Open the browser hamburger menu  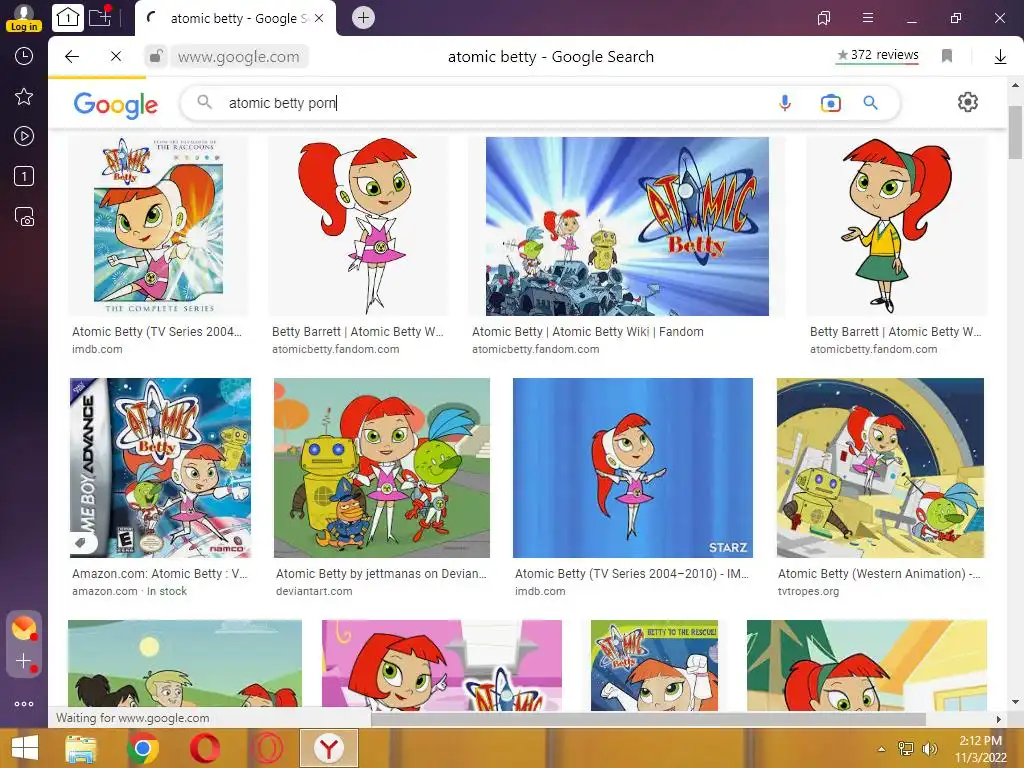pos(868,18)
